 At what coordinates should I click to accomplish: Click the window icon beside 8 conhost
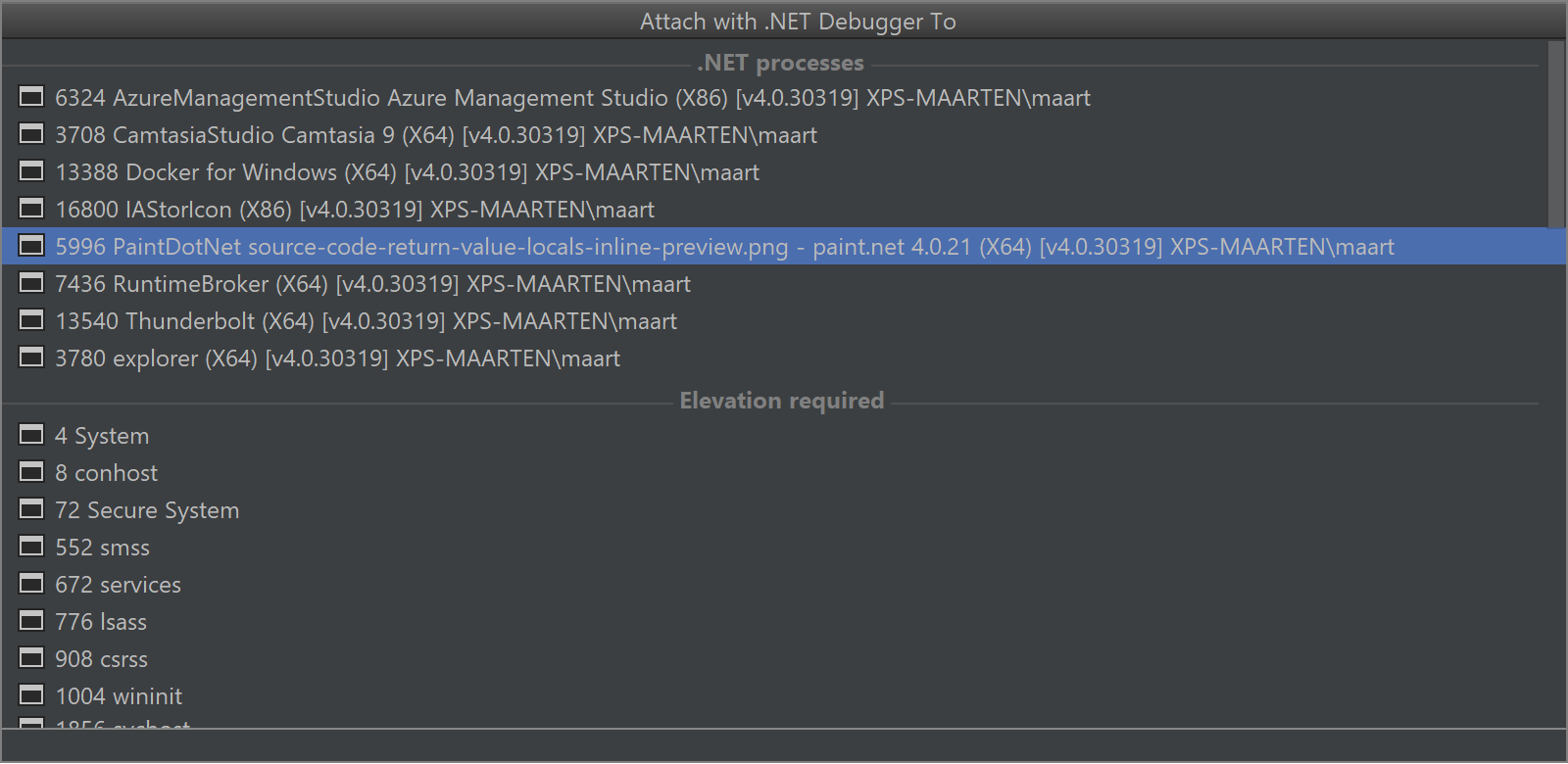[x=31, y=472]
